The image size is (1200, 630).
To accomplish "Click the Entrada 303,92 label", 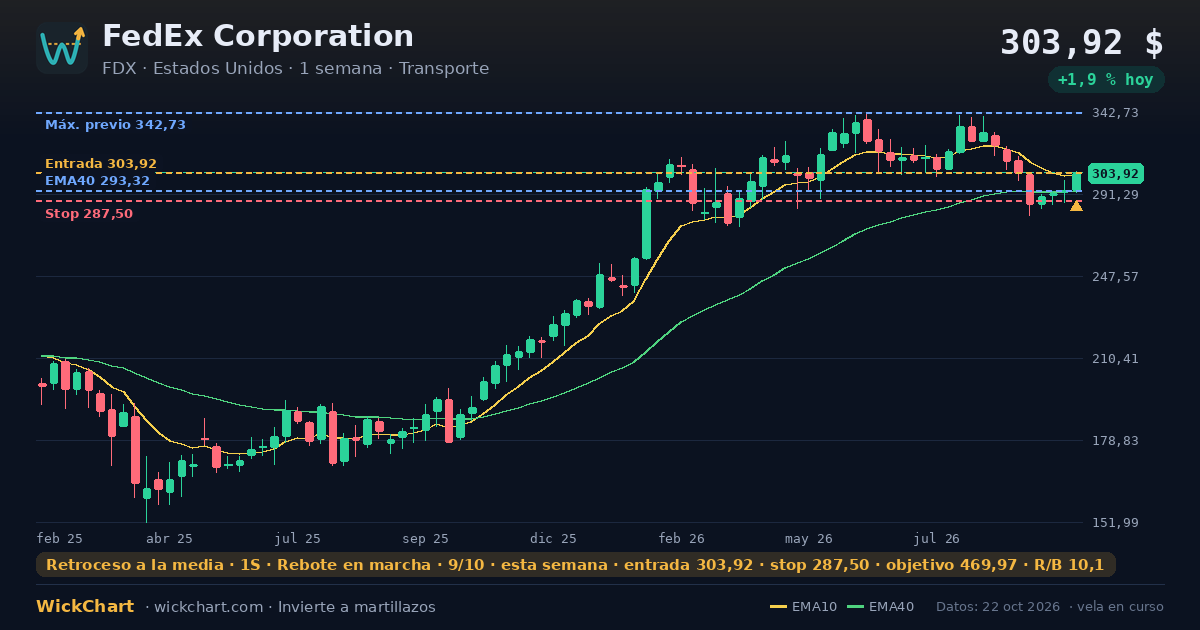I will tap(101, 163).
